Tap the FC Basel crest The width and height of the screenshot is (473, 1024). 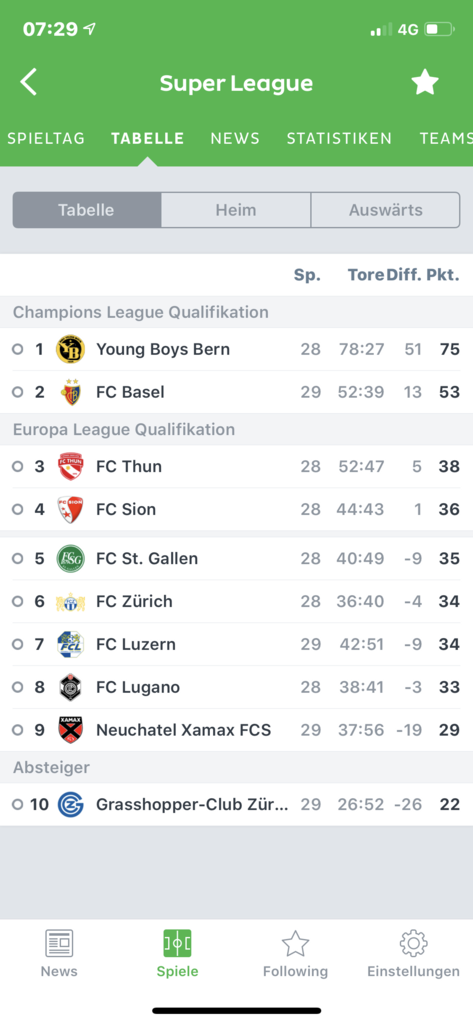point(71,392)
